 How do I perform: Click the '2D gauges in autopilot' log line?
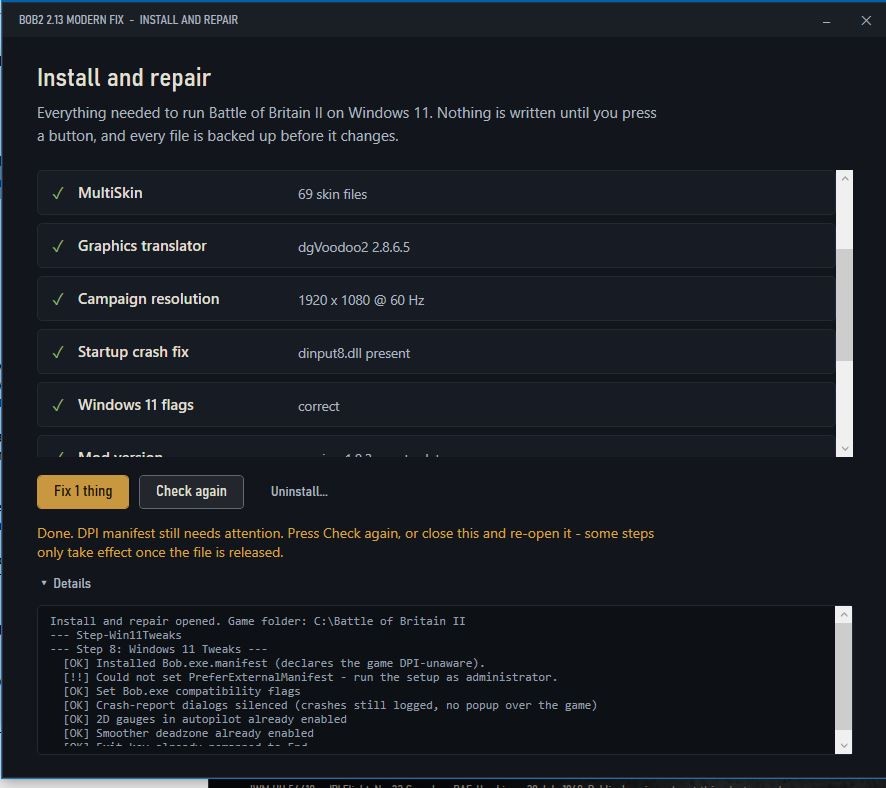pyautogui.click(x=205, y=719)
